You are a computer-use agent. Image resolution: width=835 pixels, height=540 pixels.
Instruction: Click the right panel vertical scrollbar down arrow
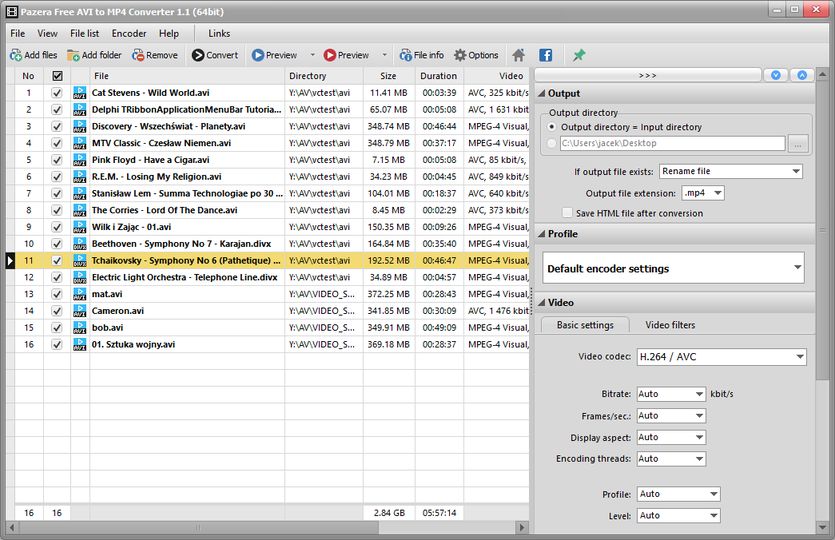[822, 528]
